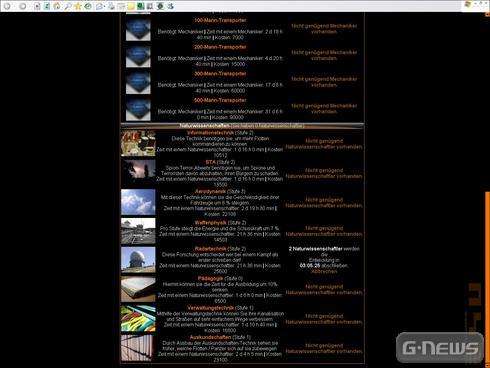The width and height of the screenshot is (490, 368).
Task: Open the Verwaltungstechnik title link
Action: [211, 308]
